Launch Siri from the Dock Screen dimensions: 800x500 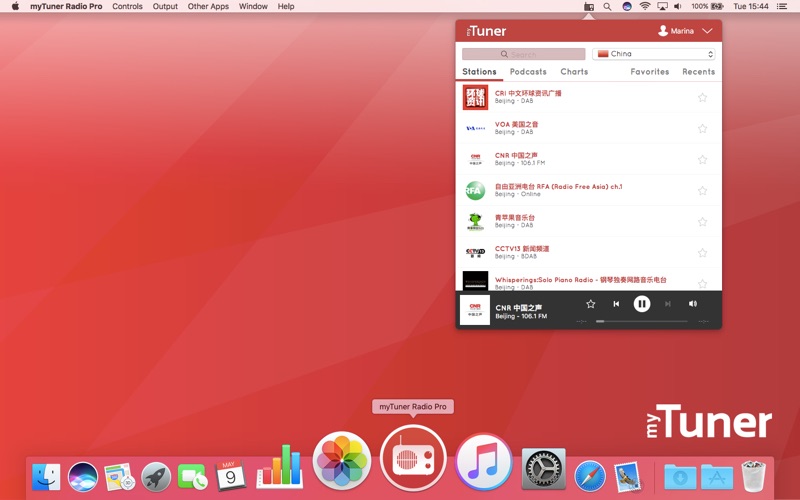[x=83, y=477]
